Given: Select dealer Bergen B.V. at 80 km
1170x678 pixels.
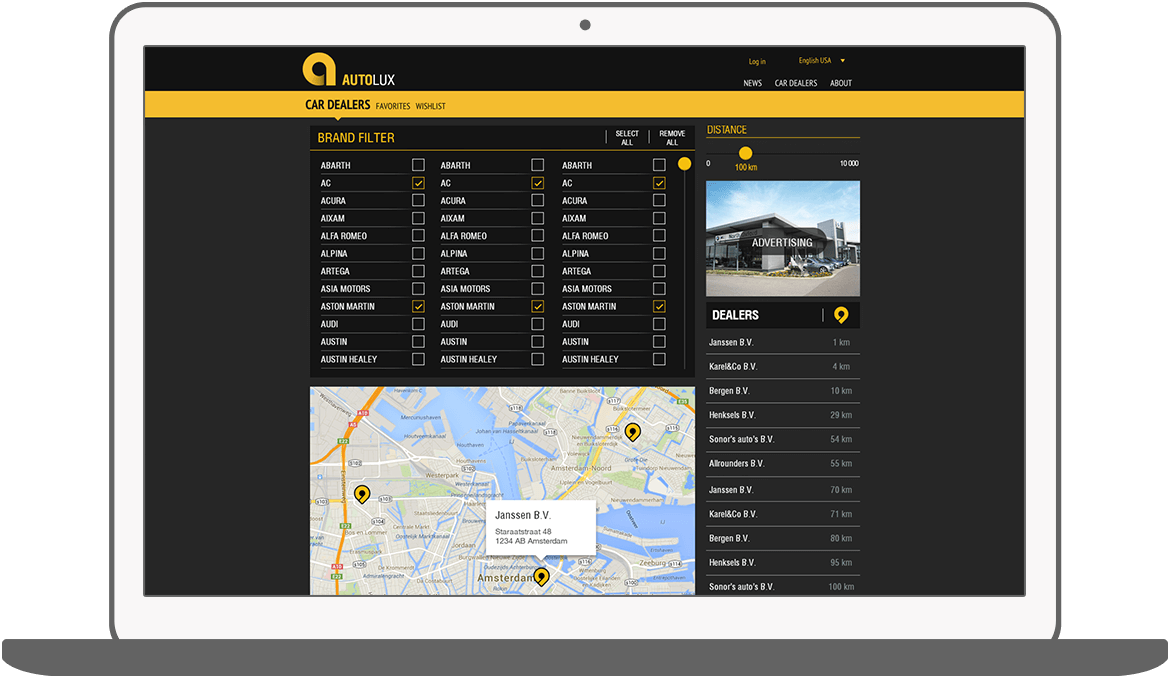Looking at the screenshot, I should tap(783, 539).
